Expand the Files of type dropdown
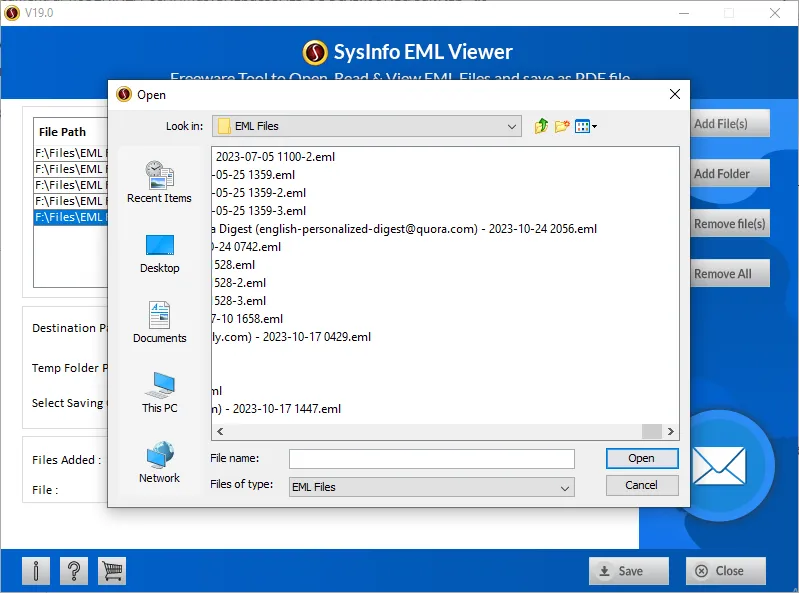The width and height of the screenshot is (799, 593). [x=565, y=487]
